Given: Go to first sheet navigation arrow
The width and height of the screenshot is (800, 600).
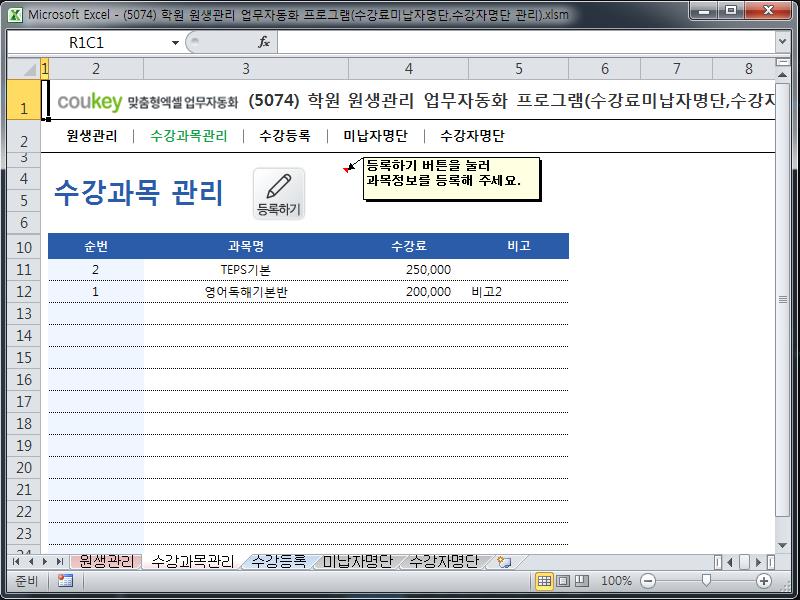Looking at the screenshot, I should coord(16,562).
